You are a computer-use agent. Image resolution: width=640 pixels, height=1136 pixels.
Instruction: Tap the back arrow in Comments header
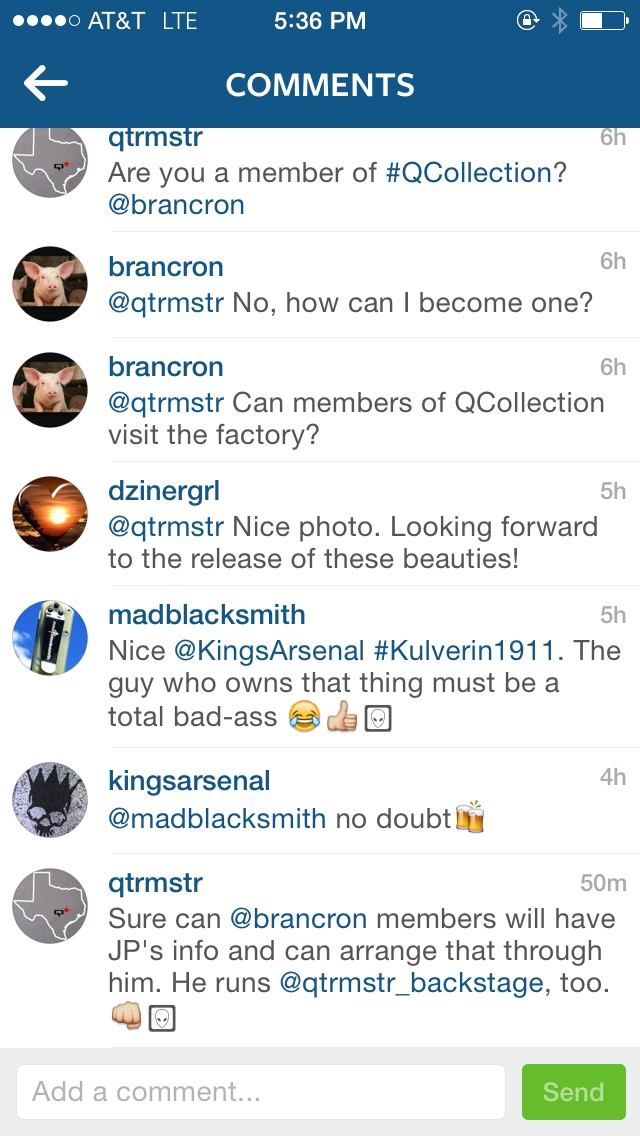tap(46, 84)
